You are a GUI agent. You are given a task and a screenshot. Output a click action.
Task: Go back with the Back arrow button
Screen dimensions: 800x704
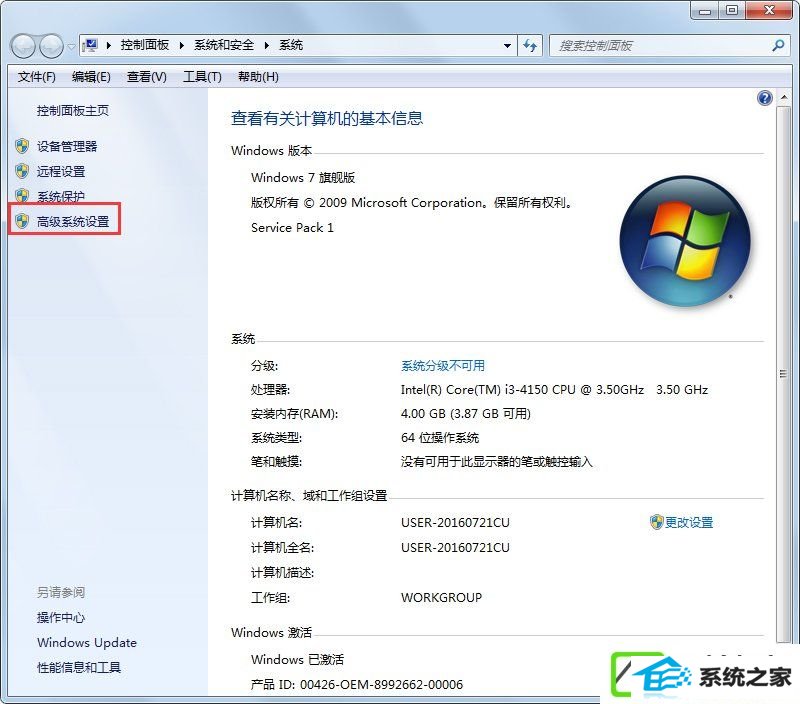click(x=23, y=46)
